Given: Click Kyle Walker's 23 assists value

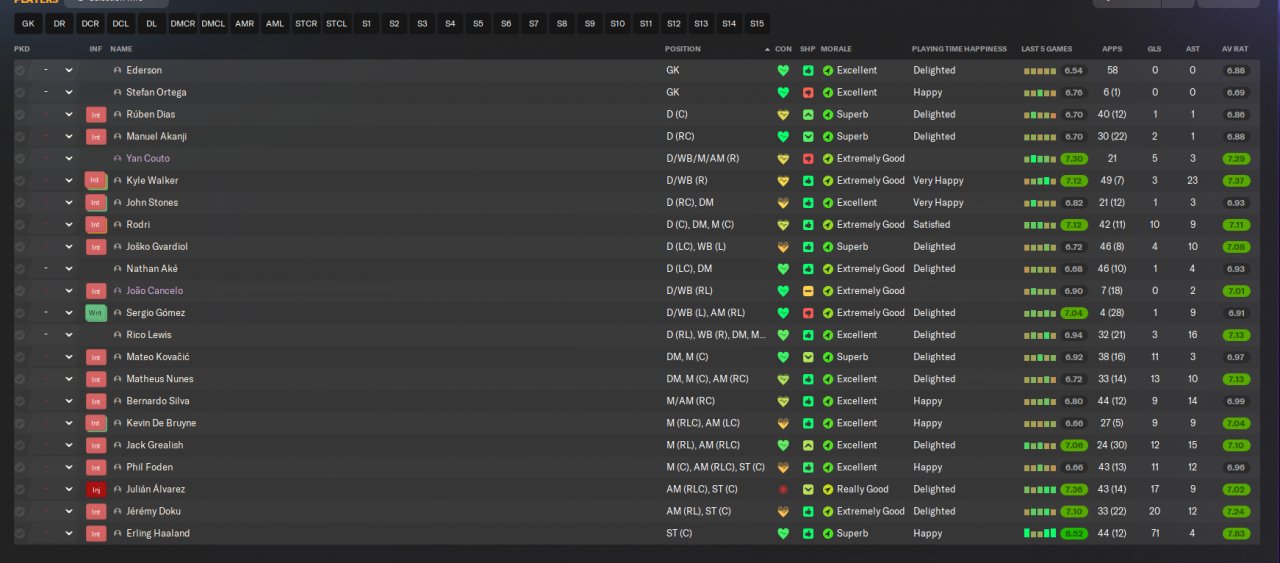Looking at the screenshot, I should pos(1192,181).
